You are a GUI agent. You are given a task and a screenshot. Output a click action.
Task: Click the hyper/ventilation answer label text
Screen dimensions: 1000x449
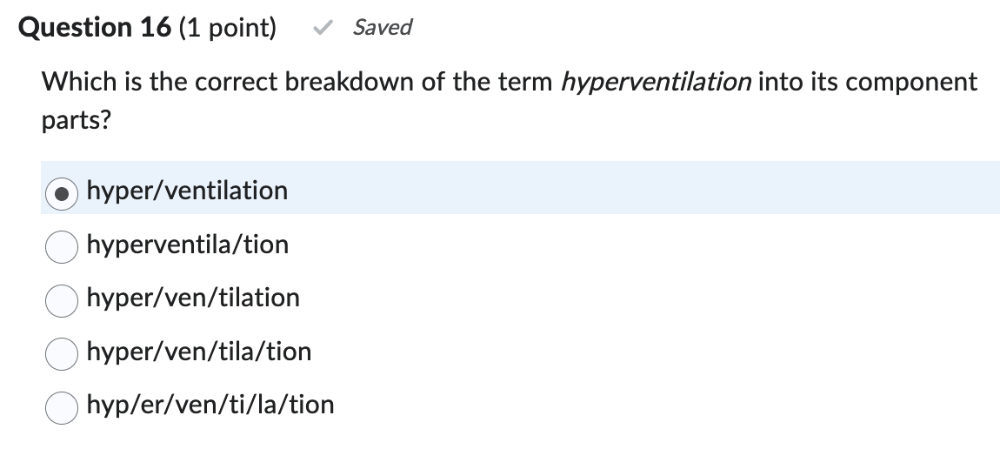click(187, 190)
